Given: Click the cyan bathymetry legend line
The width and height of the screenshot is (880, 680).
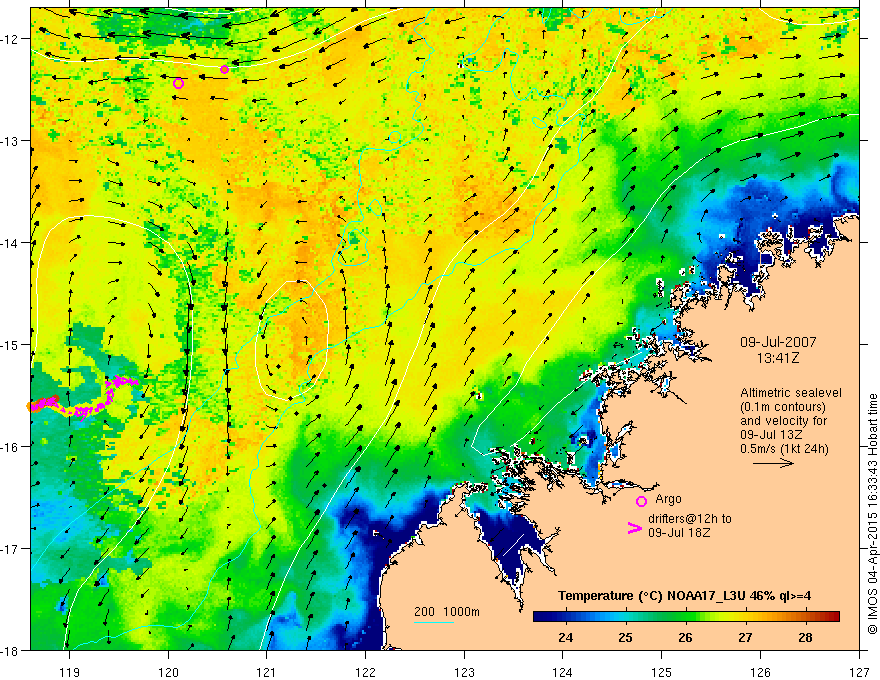Looking at the screenshot, I should (x=434, y=622).
